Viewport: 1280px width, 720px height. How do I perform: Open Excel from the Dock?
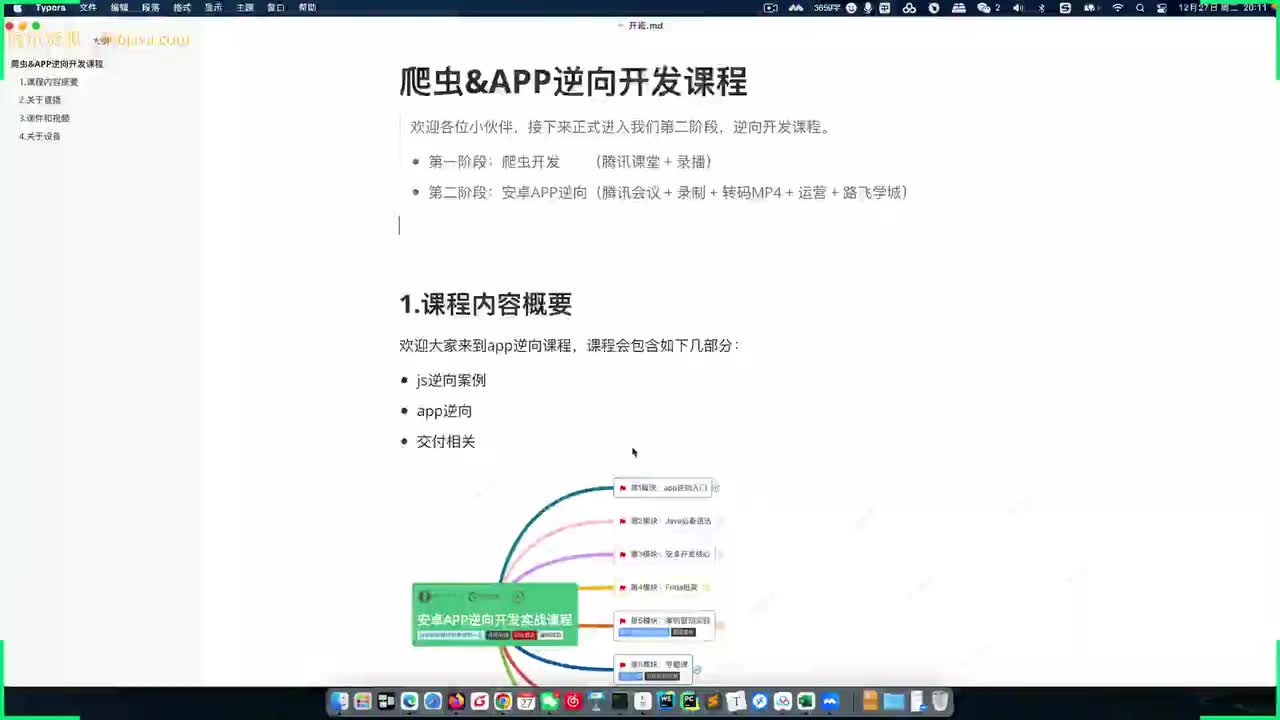[x=806, y=702]
